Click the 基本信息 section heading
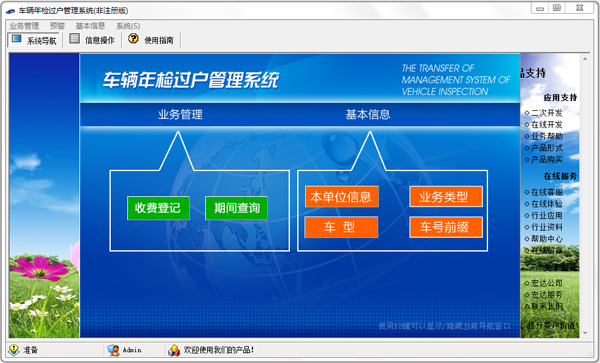 click(x=368, y=114)
